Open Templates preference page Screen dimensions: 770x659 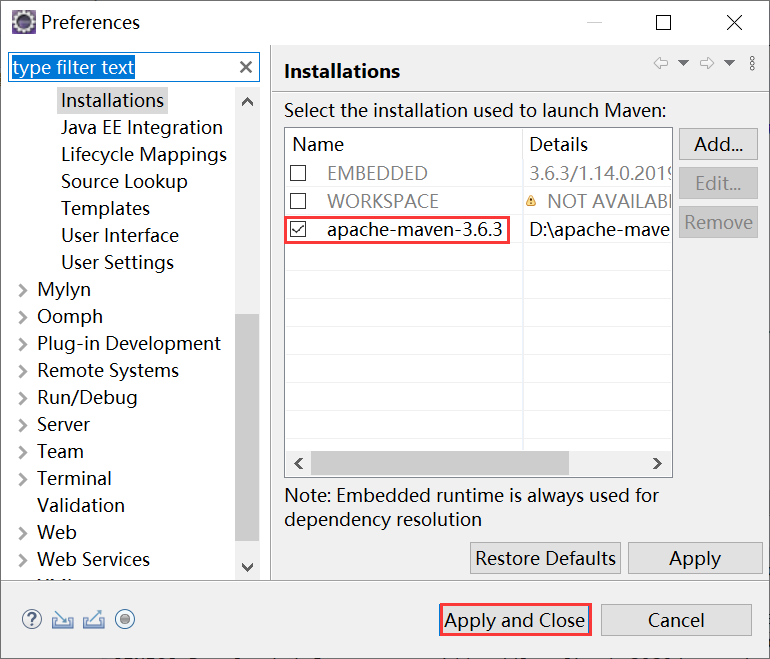tap(106, 209)
